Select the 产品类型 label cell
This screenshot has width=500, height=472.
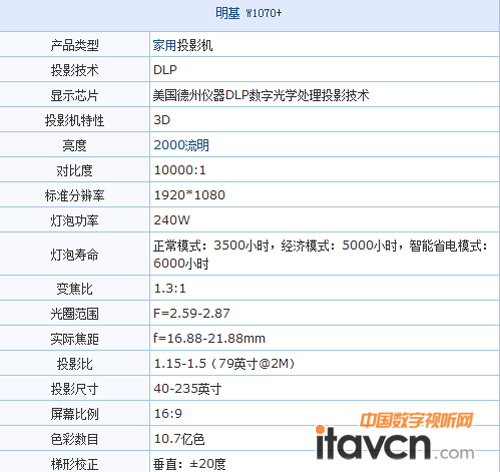click(x=74, y=45)
